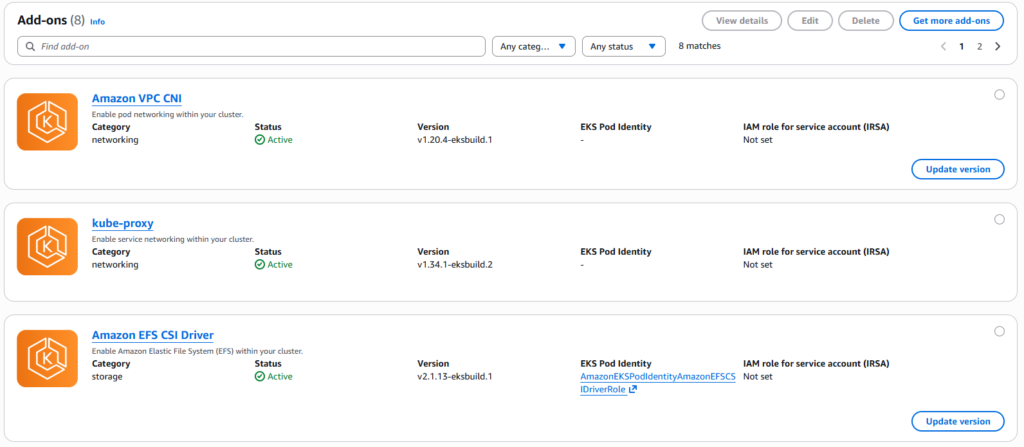Go to previous page using left chevron
Screen dimensions: 1024x447
click(x=943, y=46)
